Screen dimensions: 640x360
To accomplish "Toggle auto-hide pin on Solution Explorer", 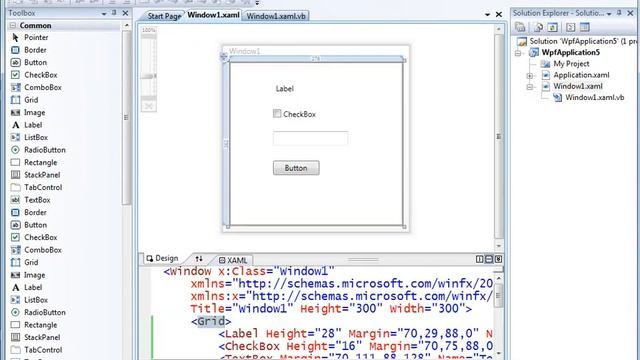I will tap(619, 13).
